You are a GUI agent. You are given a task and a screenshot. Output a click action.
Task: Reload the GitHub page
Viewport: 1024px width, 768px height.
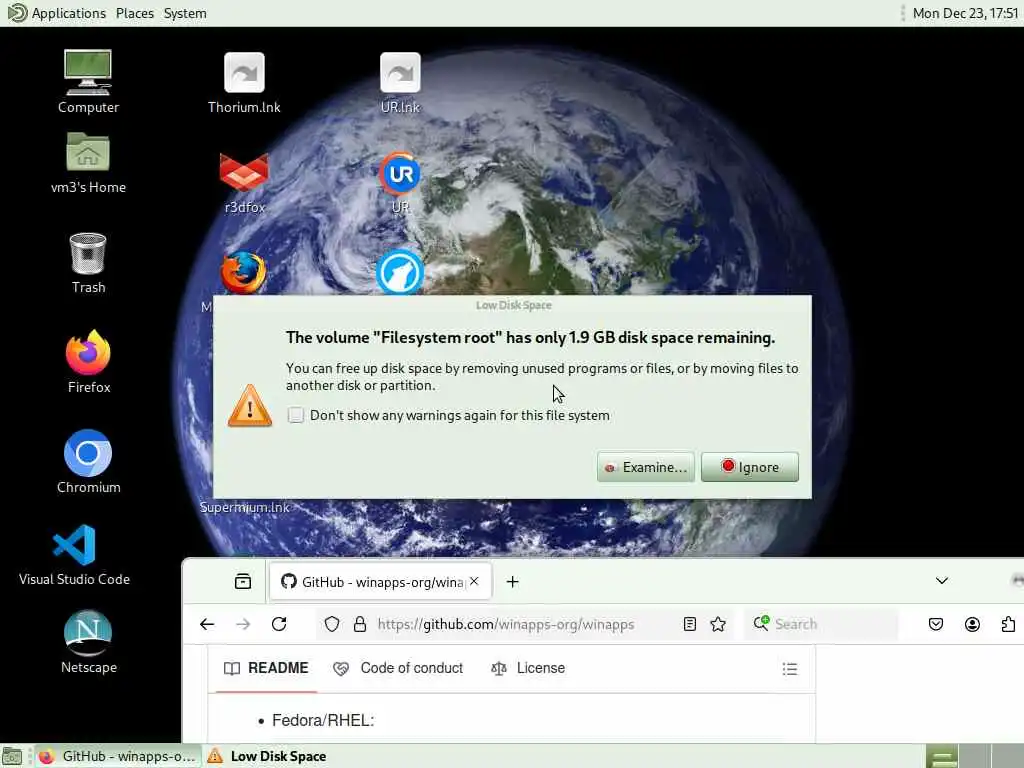(x=279, y=624)
